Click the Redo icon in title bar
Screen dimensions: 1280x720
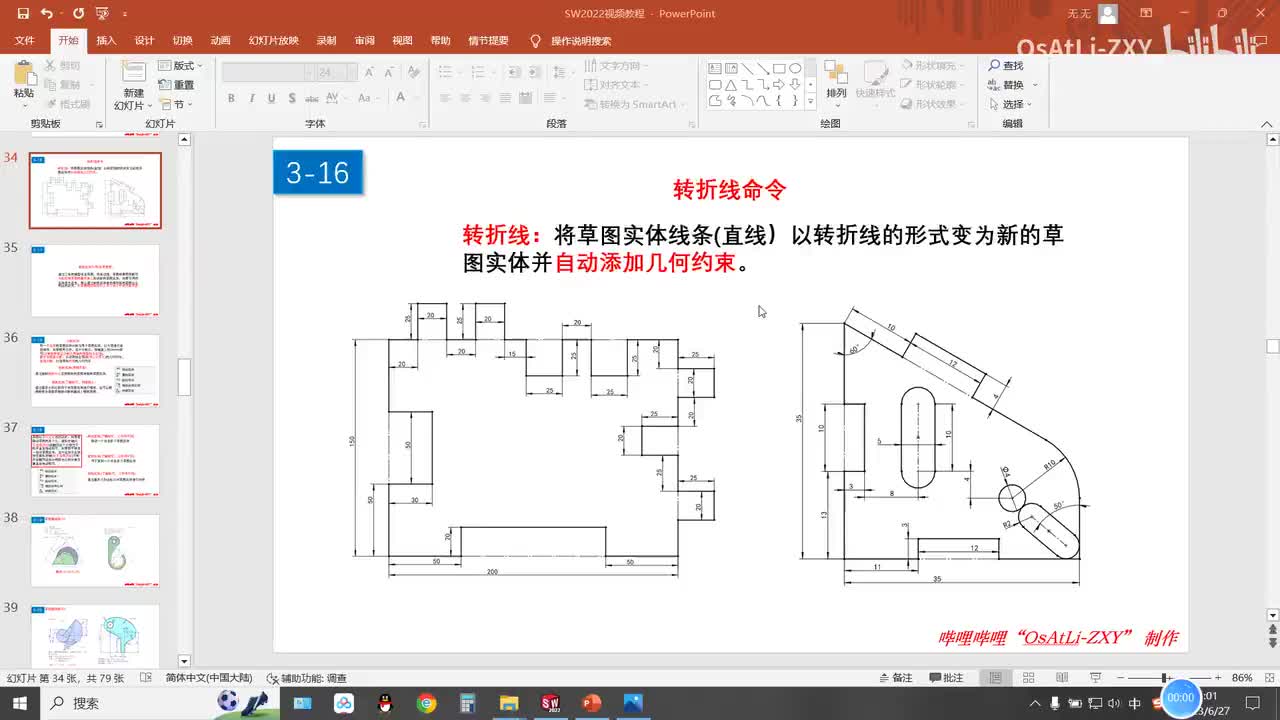pos(78,14)
